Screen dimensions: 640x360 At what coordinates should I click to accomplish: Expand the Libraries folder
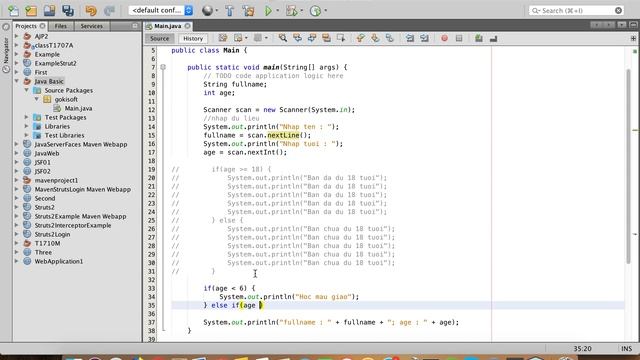[x=27, y=126]
